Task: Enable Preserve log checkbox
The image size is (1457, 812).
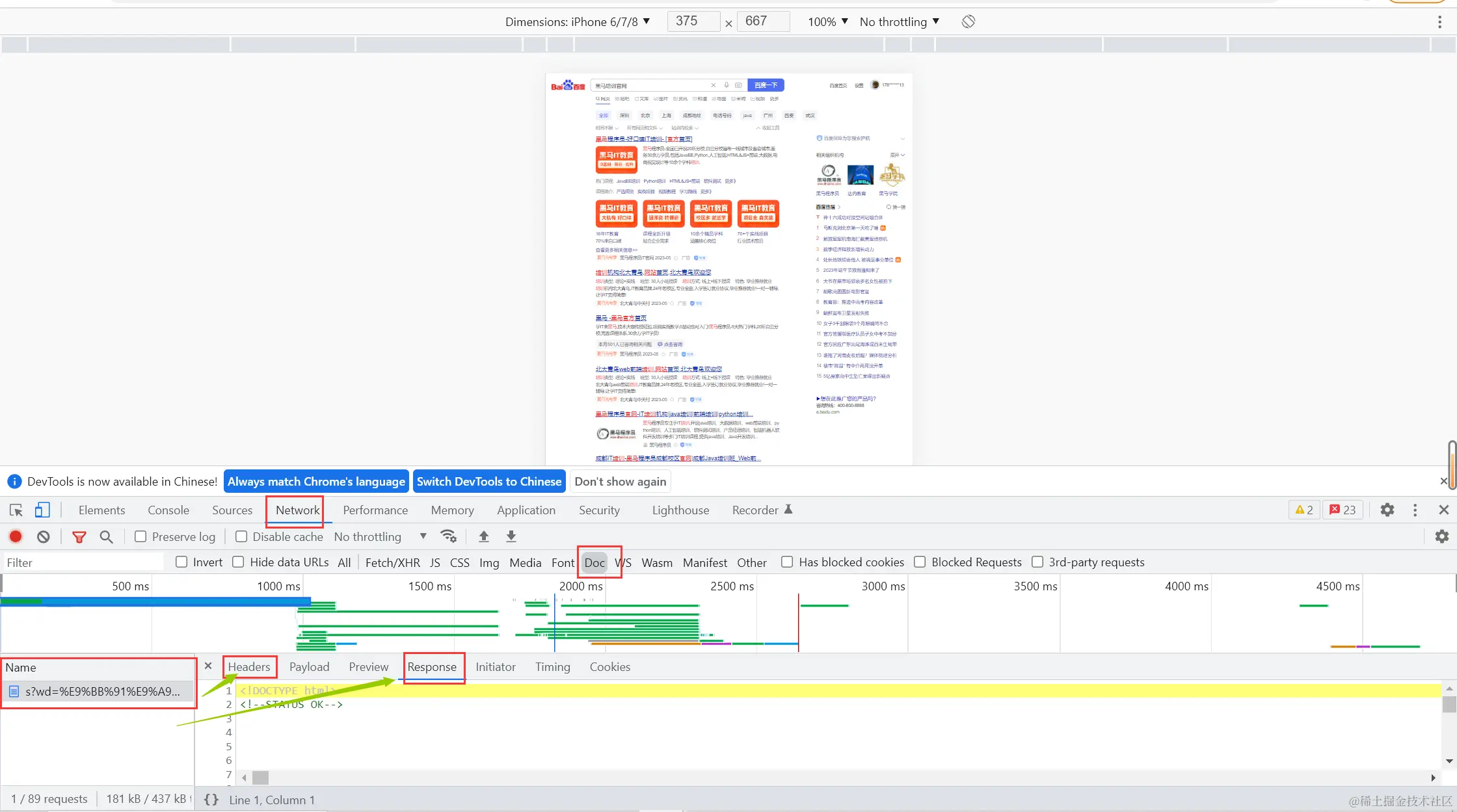Action: [140, 536]
